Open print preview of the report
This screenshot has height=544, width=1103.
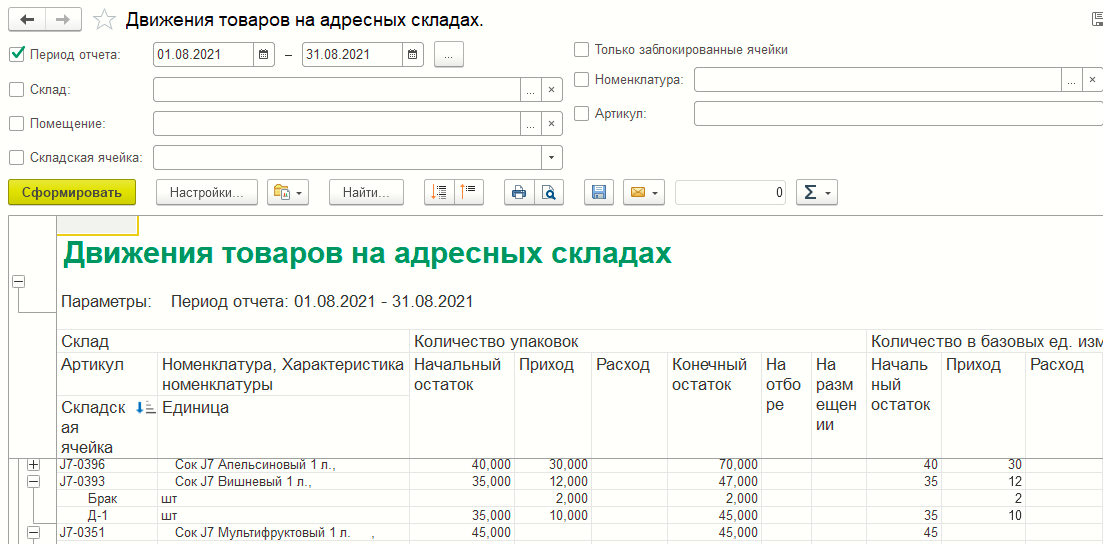pos(548,193)
